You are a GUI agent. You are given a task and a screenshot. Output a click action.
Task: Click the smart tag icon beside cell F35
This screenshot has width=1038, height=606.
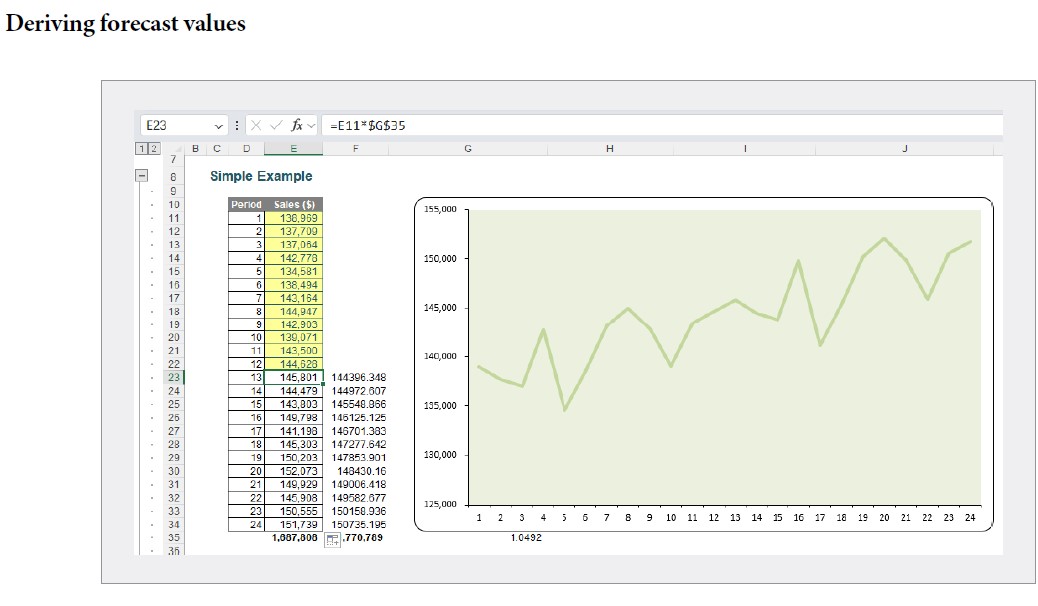coord(334,539)
